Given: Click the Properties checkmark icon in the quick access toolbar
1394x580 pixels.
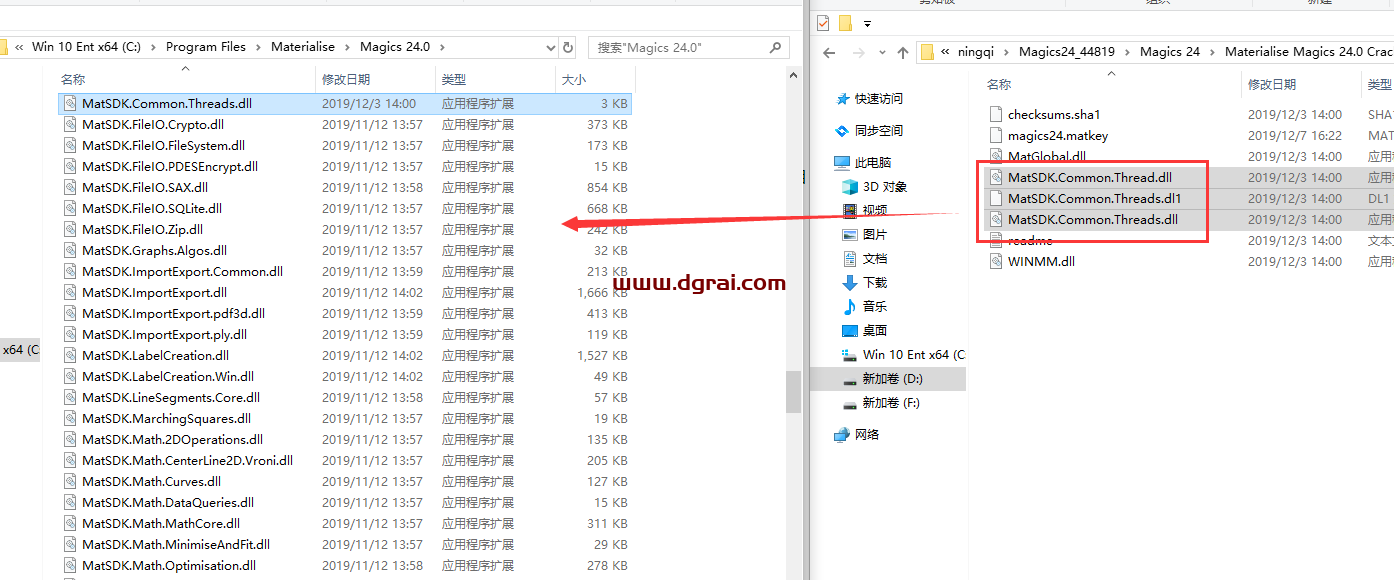Looking at the screenshot, I should pyautogui.click(x=823, y=22).
